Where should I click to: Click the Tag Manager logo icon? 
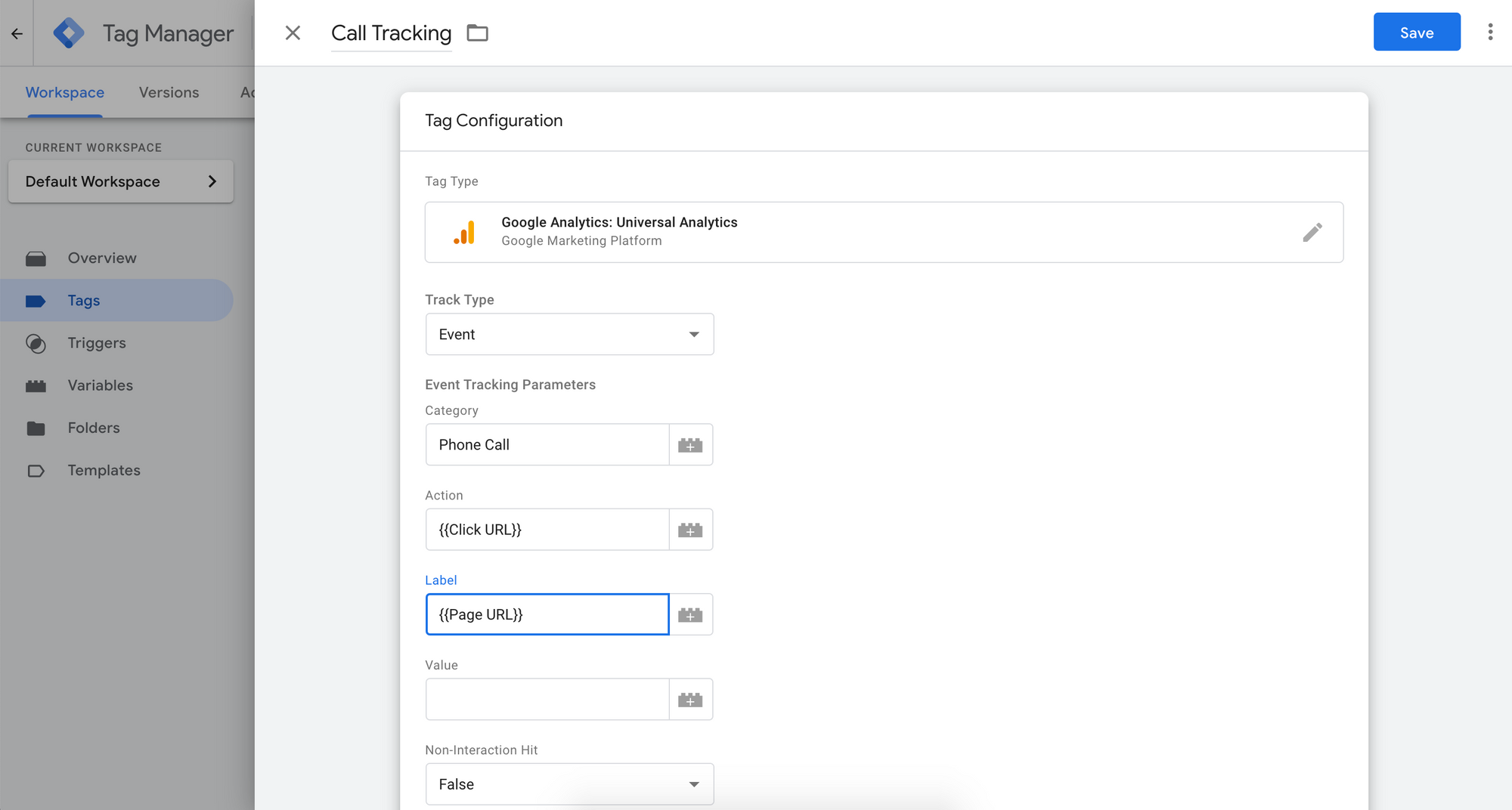point(69,33)
